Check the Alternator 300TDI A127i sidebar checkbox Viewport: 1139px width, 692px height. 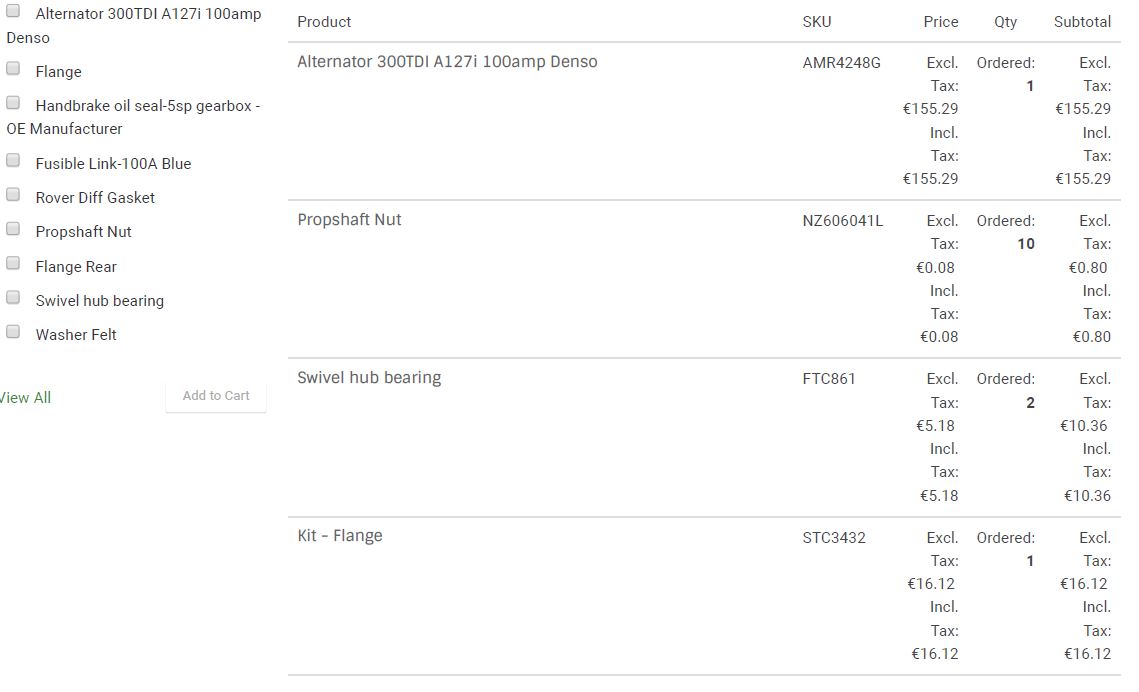coord(13,12)
